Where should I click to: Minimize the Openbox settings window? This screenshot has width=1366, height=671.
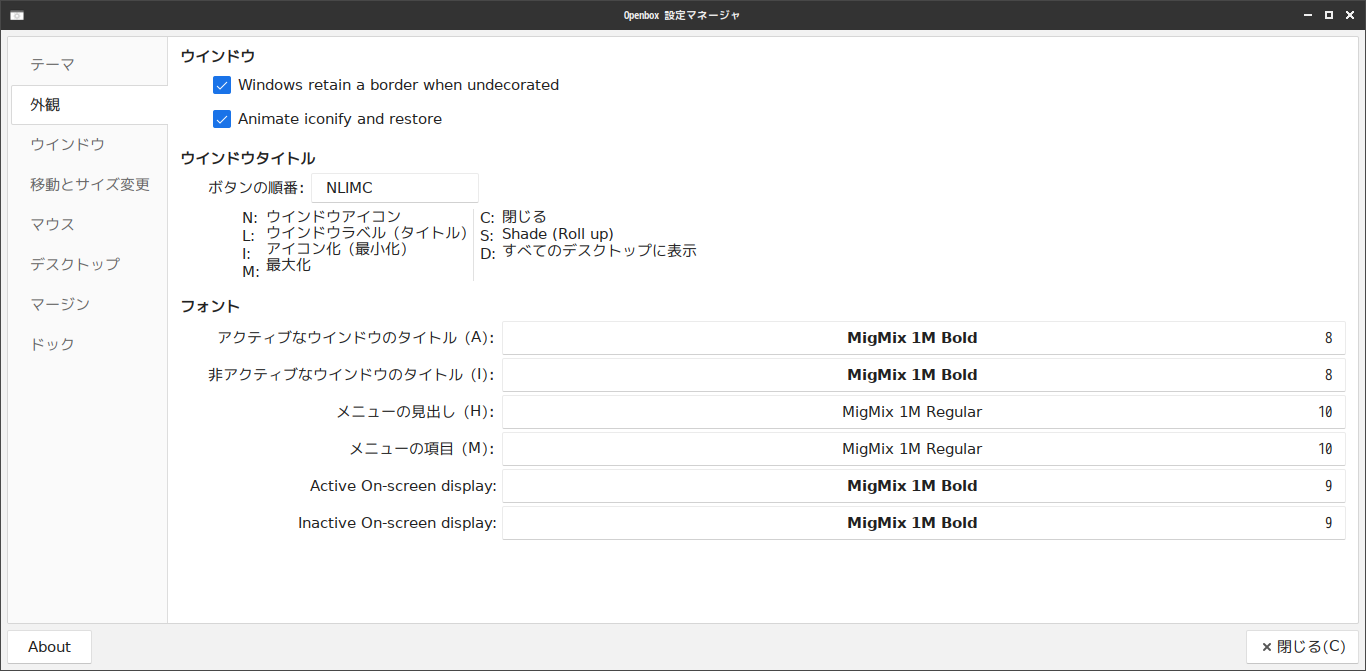1309,15
